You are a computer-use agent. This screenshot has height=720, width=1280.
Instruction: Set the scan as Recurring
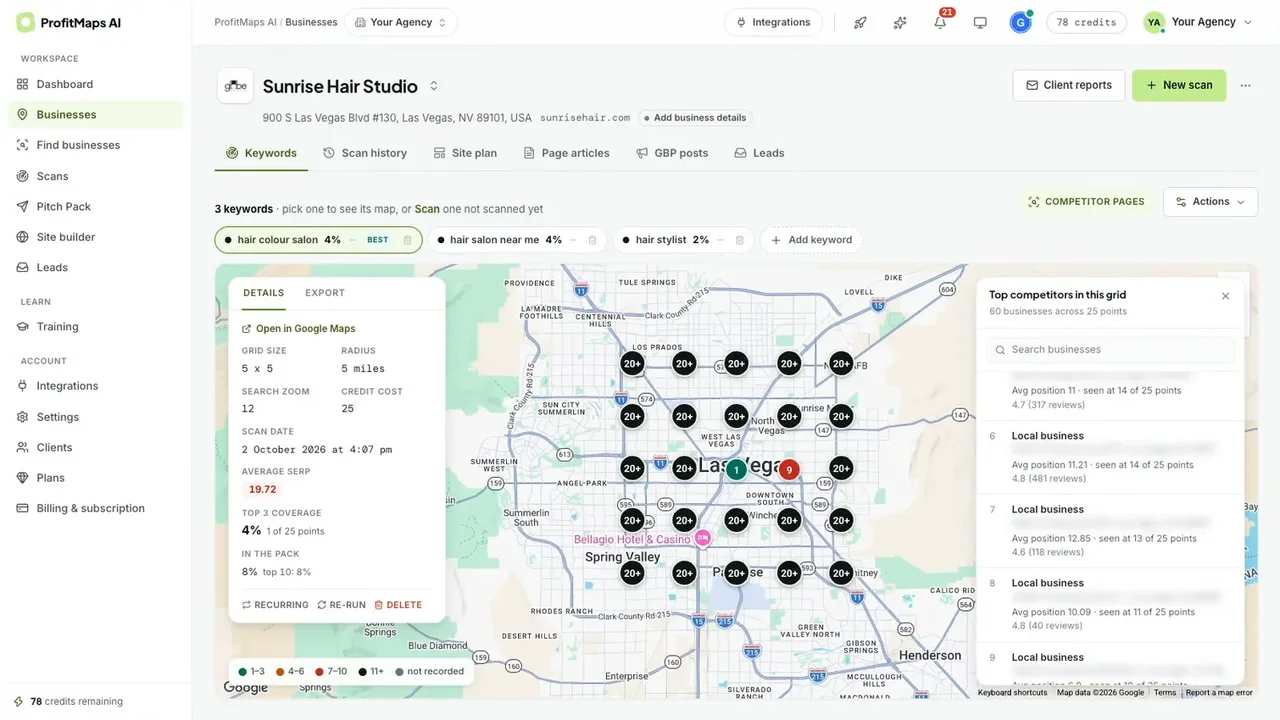tap(275, 605)
